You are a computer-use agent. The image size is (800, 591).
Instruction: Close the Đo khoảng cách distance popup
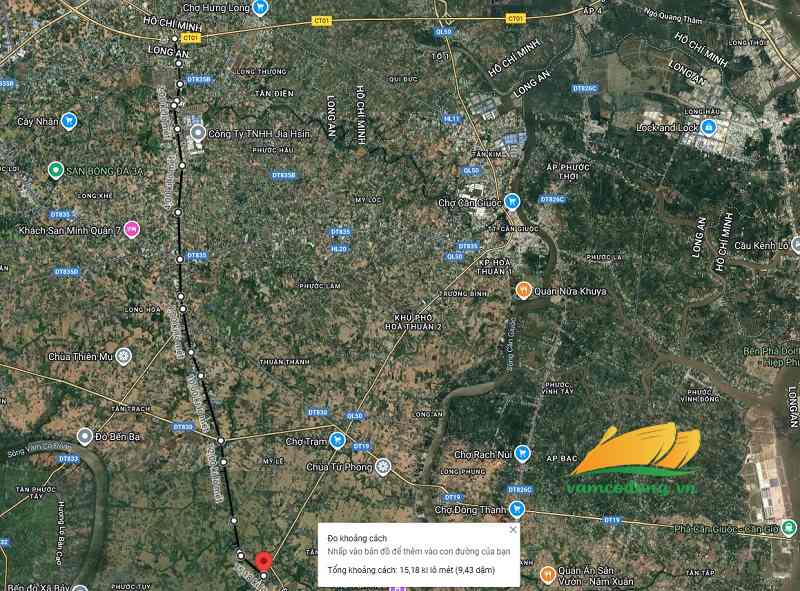coord(513,530)
